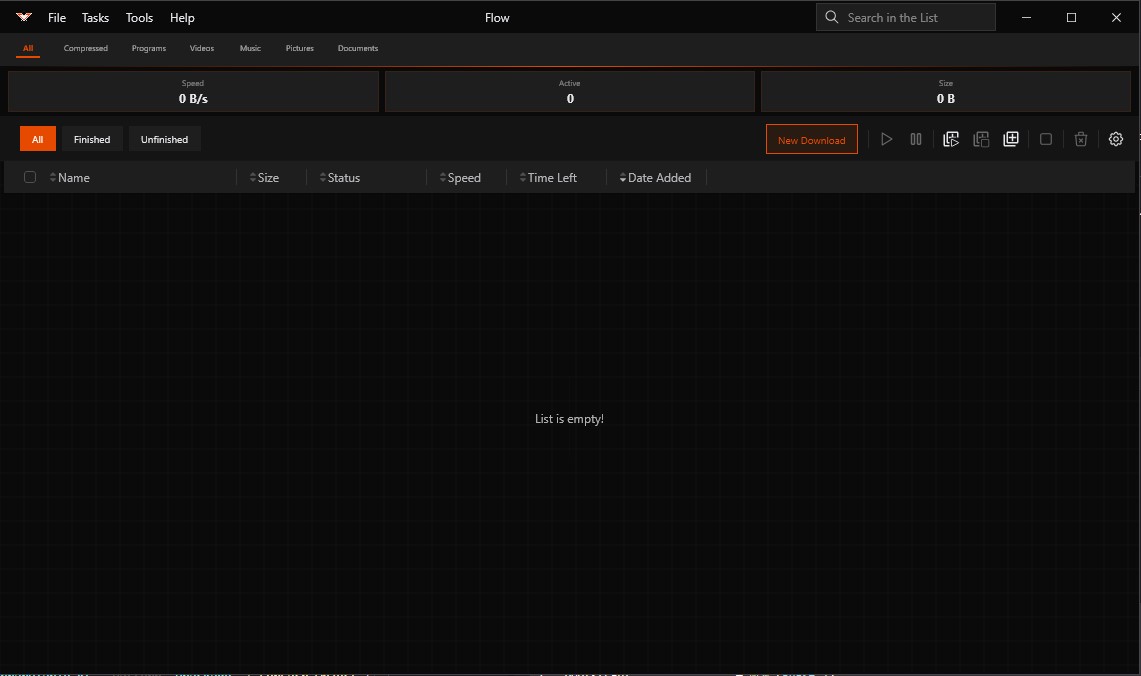1141x676 pixels.
Task: Switch to the Compressed category tab
Action: [86, 48]
